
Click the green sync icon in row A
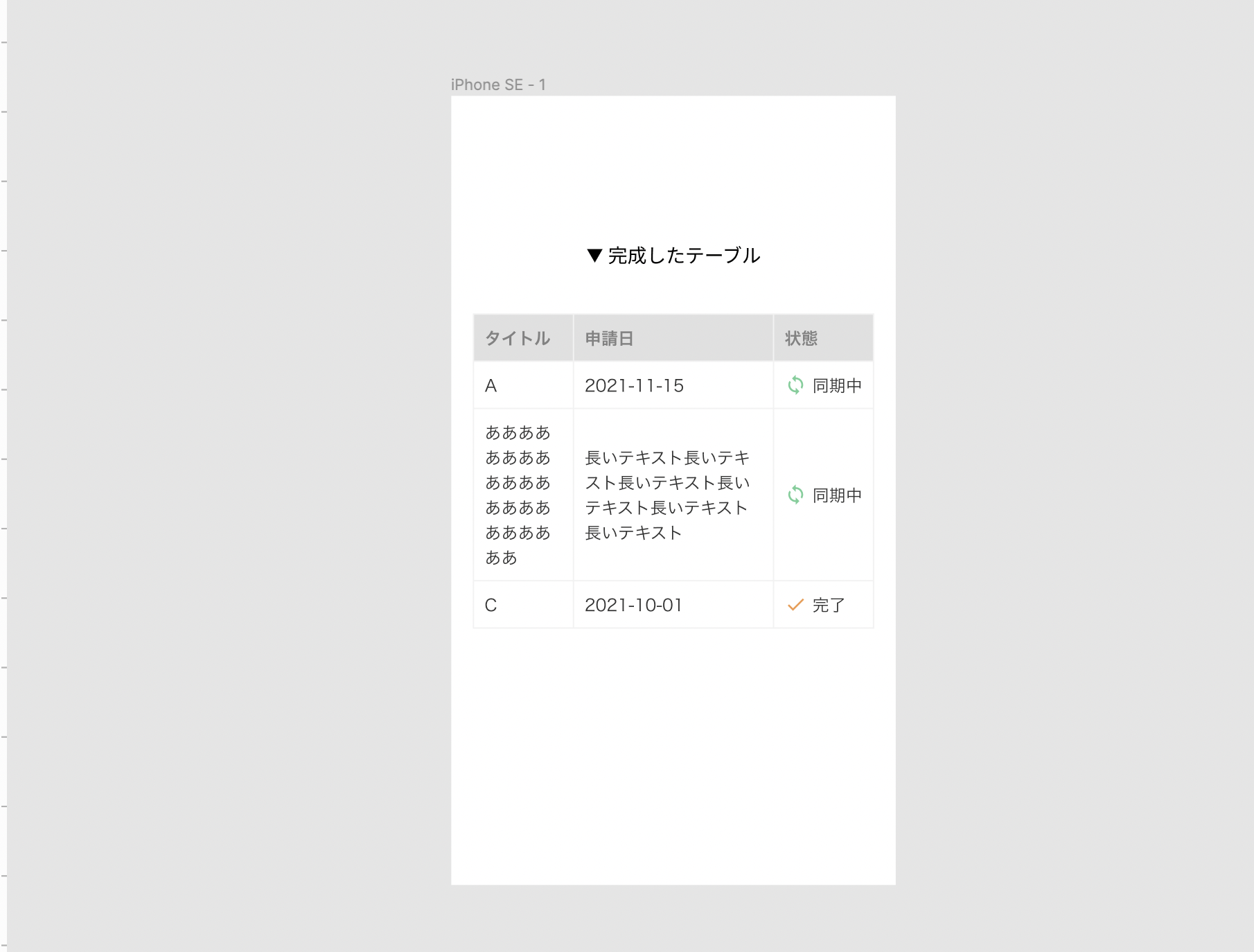click(x=795, y=385)
